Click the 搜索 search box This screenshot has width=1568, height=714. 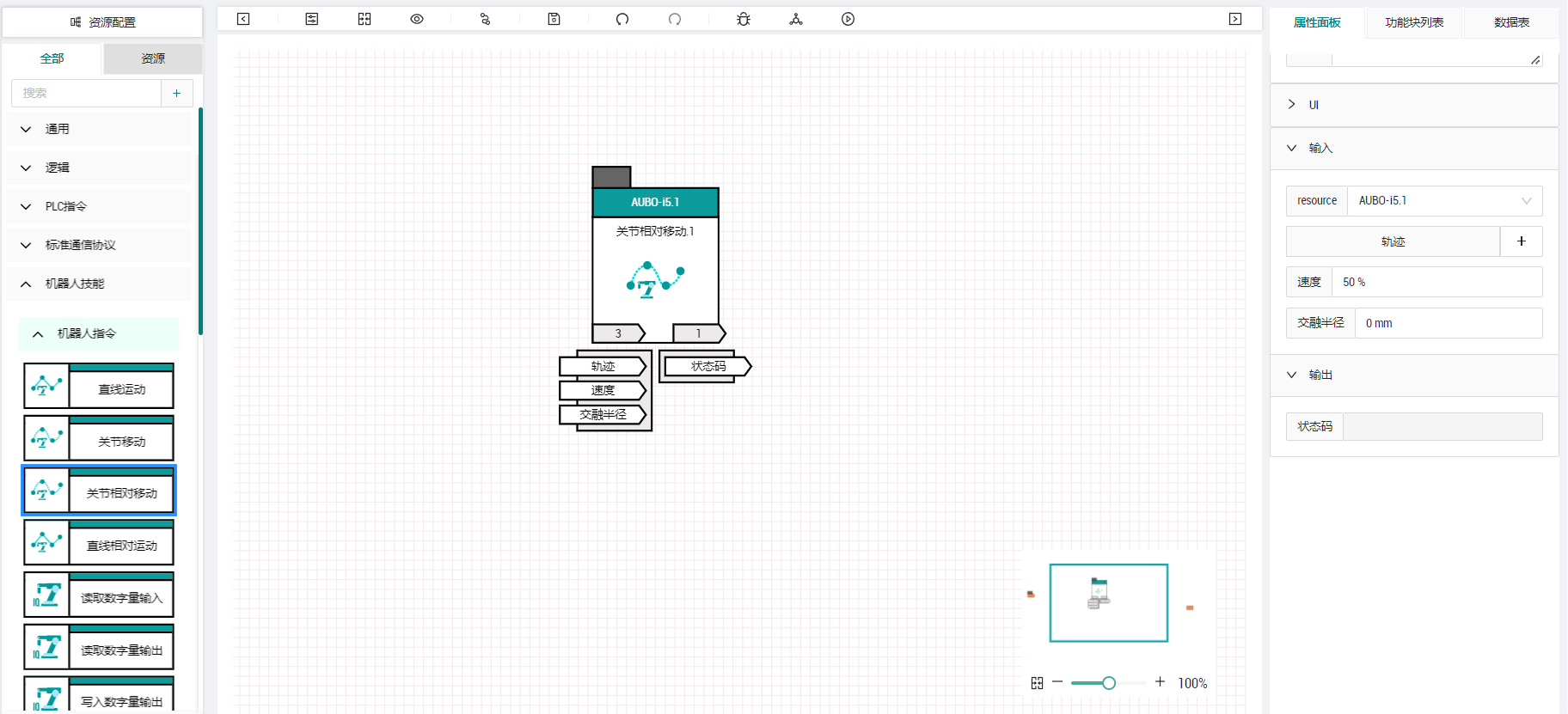(x=86, y=93)
